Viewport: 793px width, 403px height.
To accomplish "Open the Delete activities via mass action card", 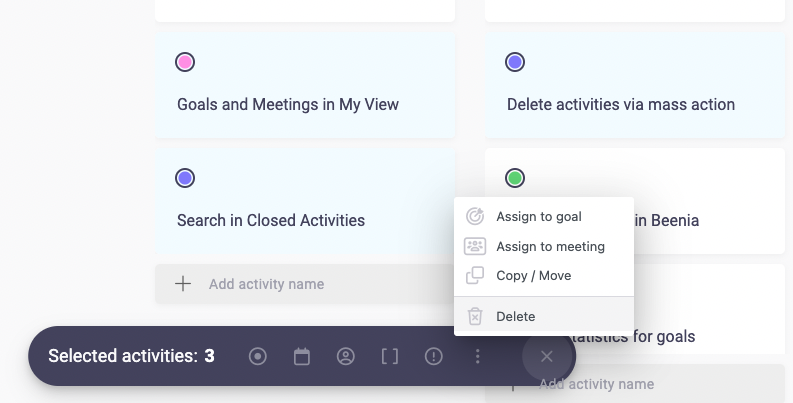I will [x=621, y=104].
